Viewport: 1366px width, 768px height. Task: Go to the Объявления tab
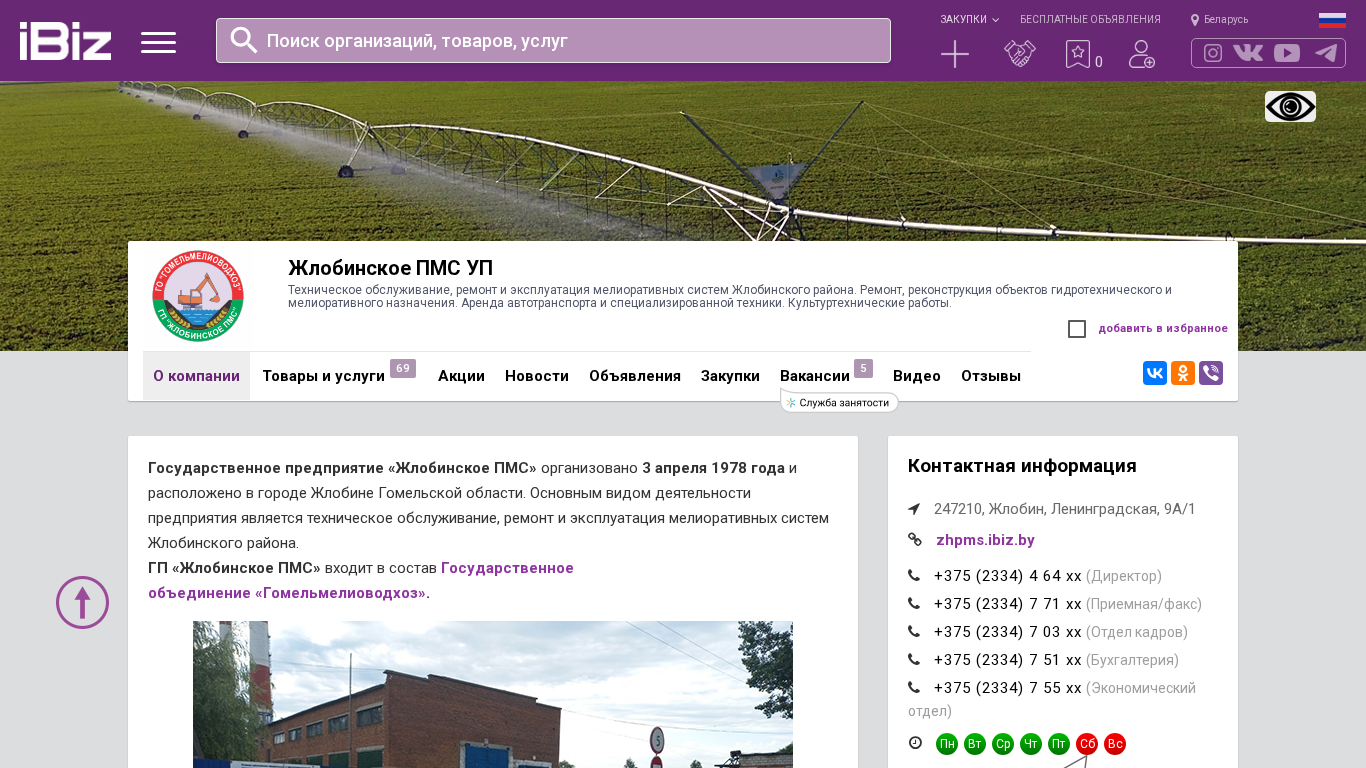click(x=635, y=376)
